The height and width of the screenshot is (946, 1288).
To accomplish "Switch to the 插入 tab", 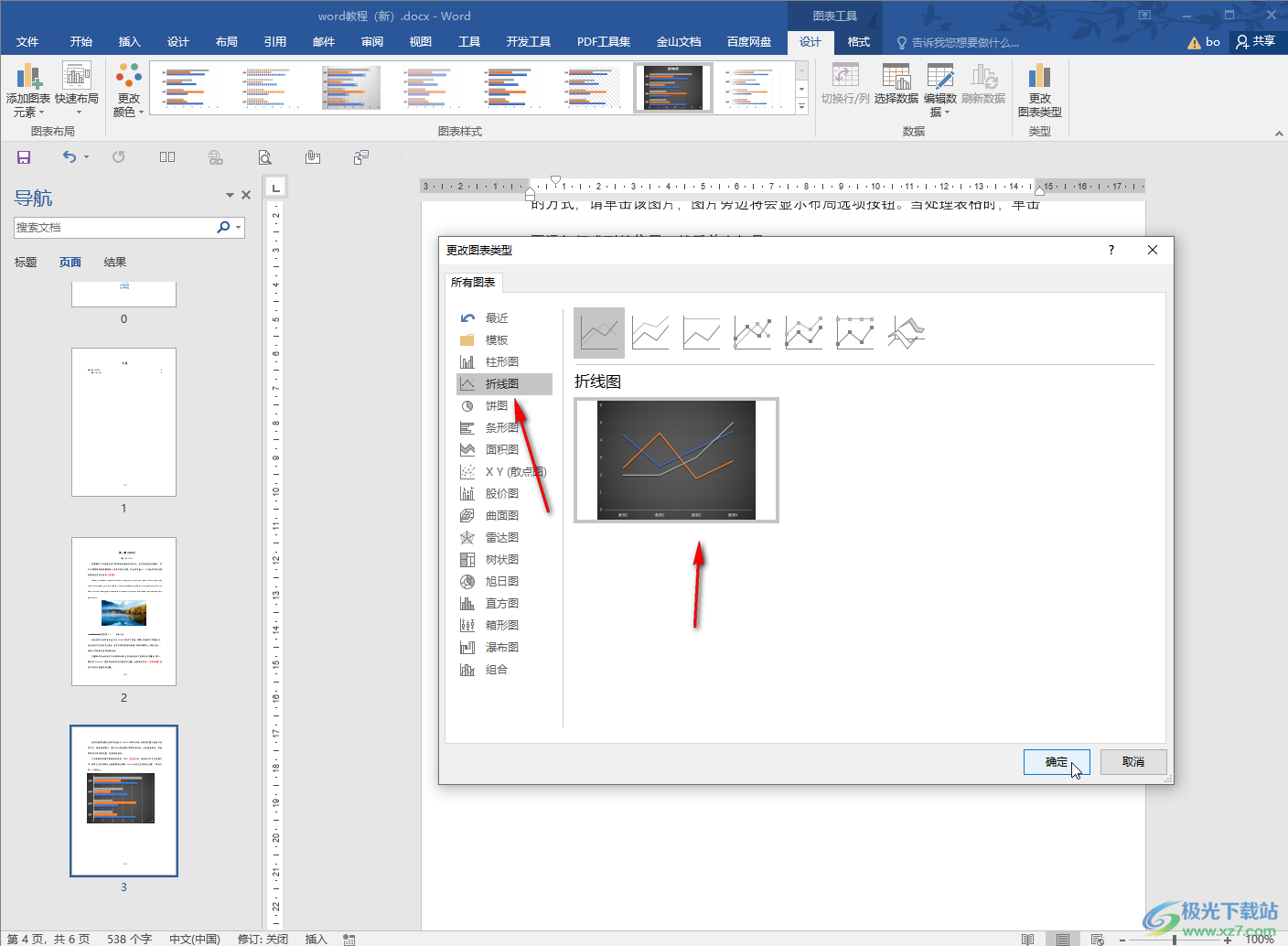I will [130, 42].
